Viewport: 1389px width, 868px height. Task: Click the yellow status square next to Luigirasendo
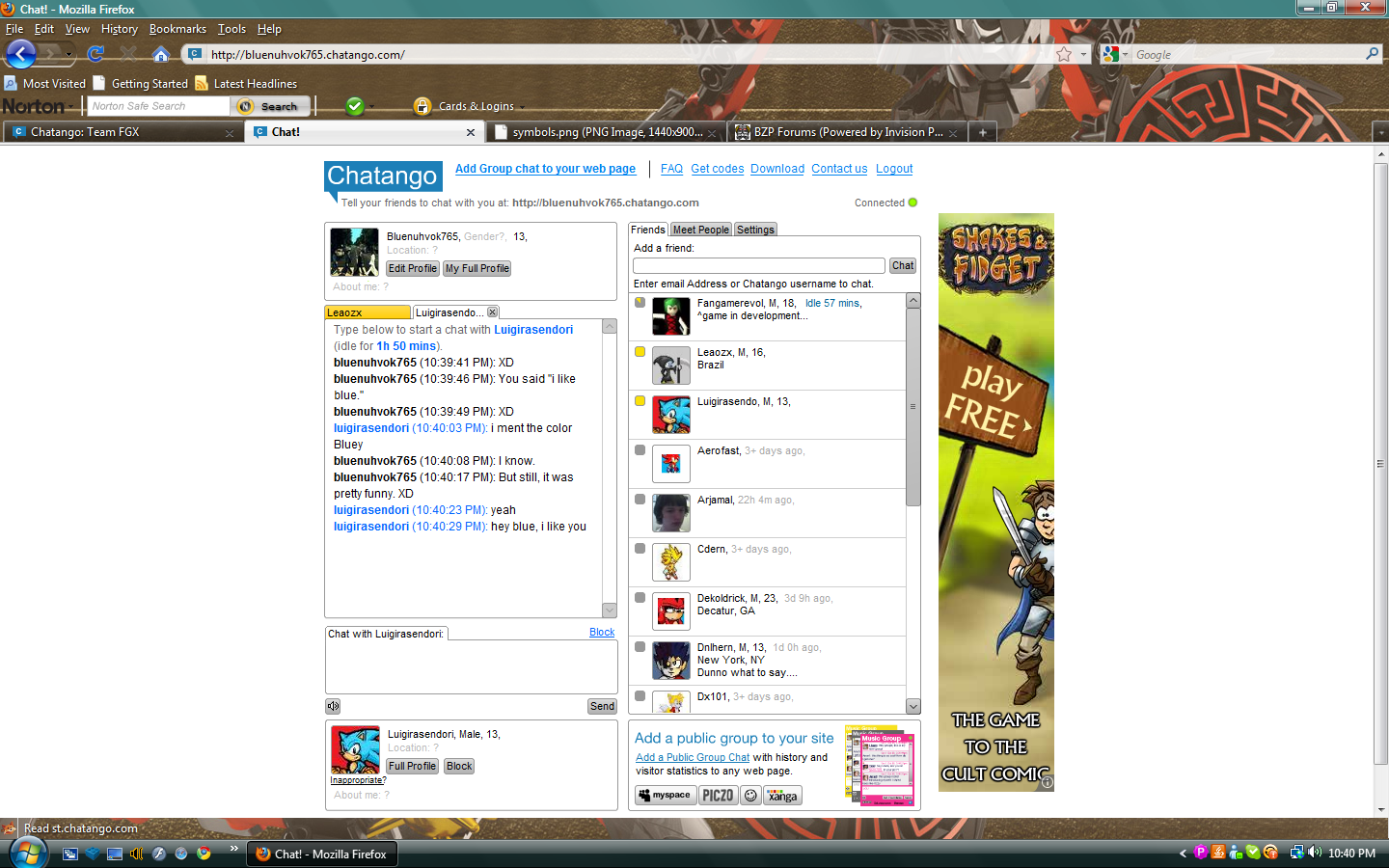(640, 401)
